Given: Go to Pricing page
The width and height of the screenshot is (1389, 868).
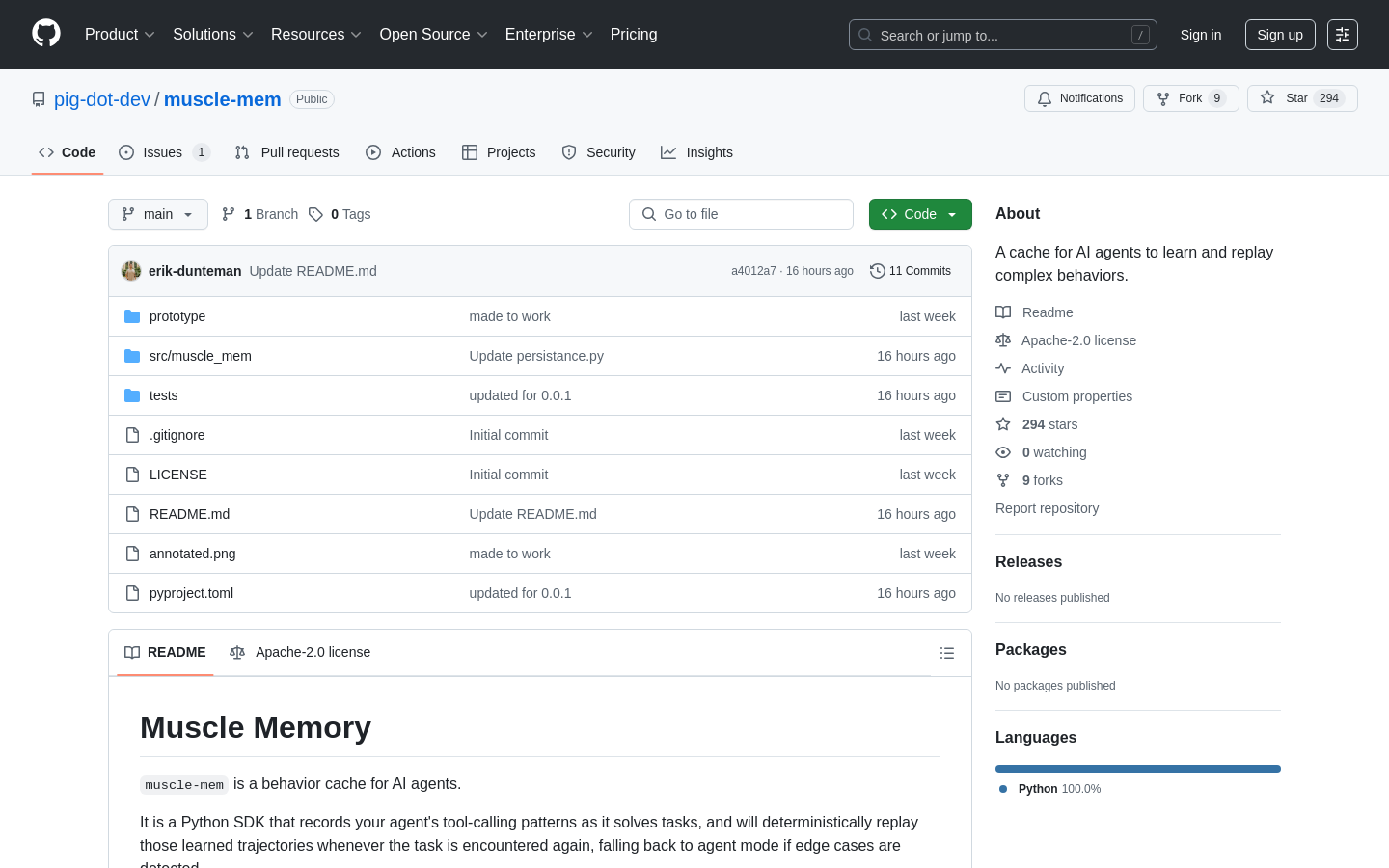Looking at the screenshot, I should pyautogui.click(x=634, y=35).
